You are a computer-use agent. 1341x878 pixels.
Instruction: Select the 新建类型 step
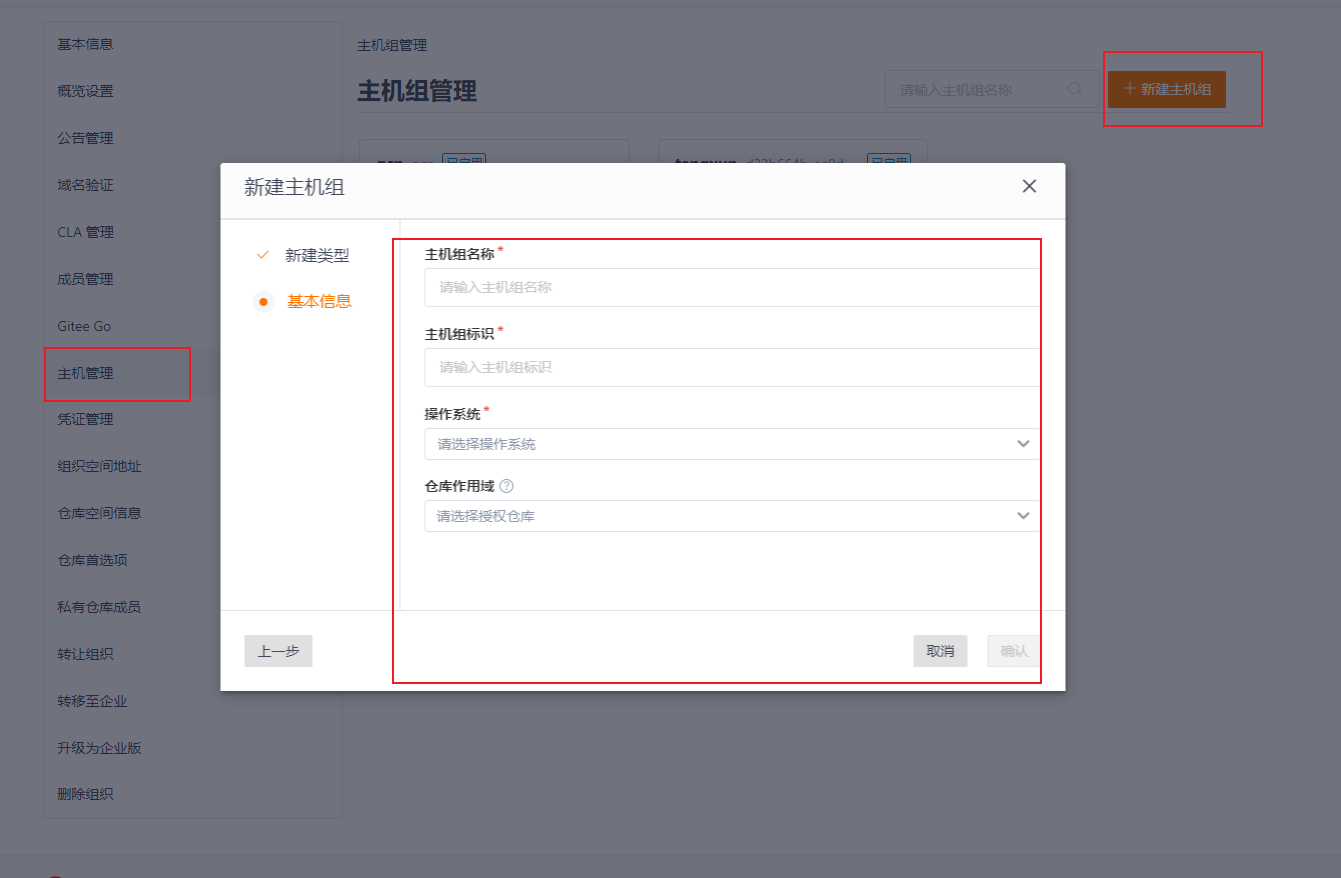[317, 255]
